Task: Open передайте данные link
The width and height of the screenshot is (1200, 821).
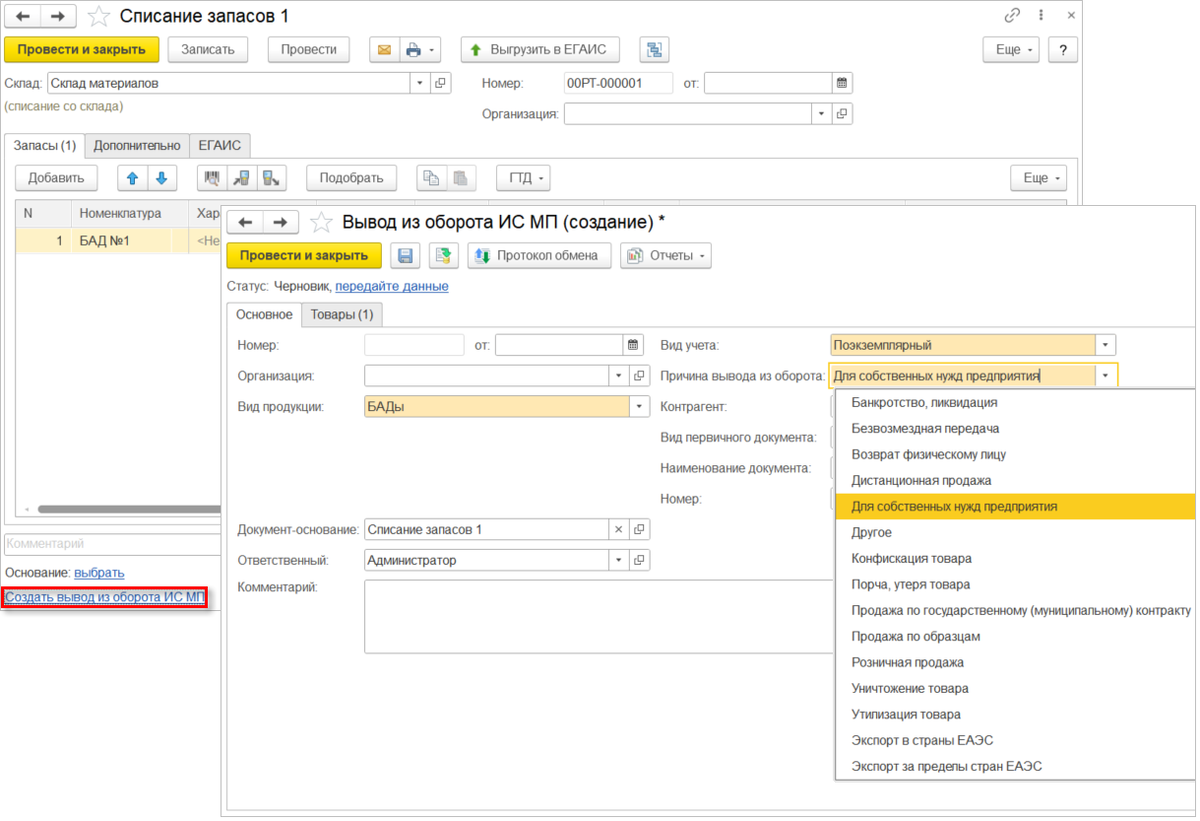Action: [392, 286]
